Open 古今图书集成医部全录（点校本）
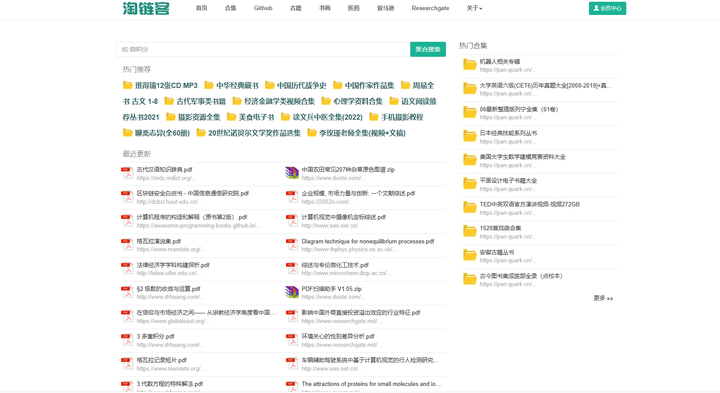Image resolution: width=720 pixels, height=393 pixels. (521, 276)
